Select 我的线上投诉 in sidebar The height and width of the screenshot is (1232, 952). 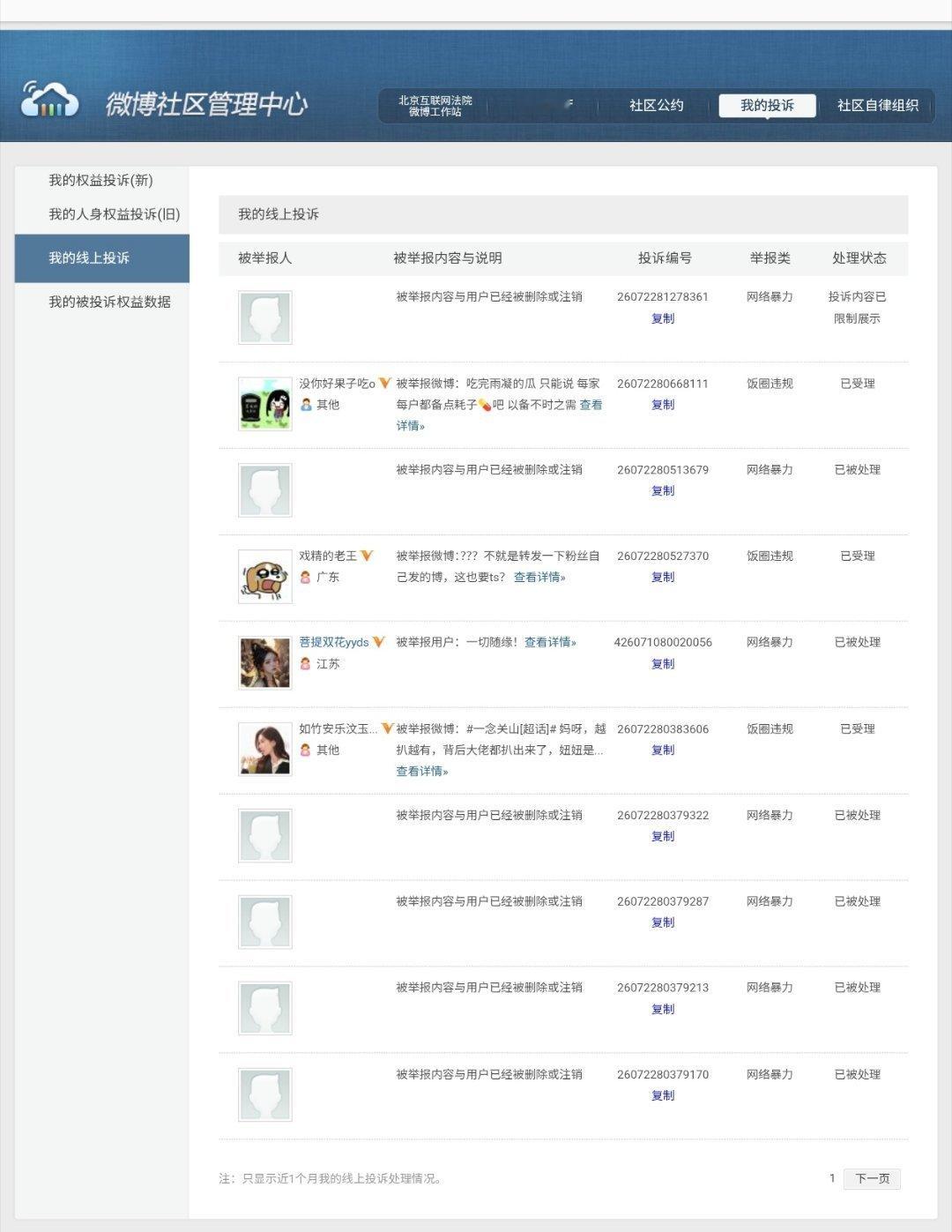click(x=102, y=258)
